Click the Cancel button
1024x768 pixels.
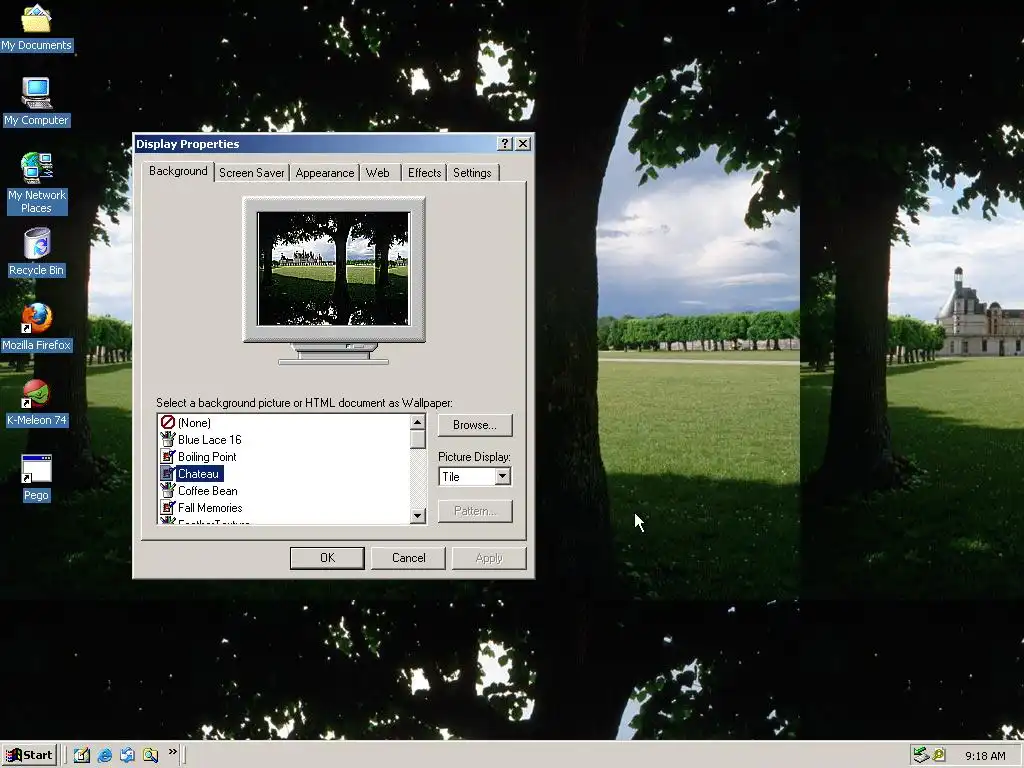pos(408,558)
